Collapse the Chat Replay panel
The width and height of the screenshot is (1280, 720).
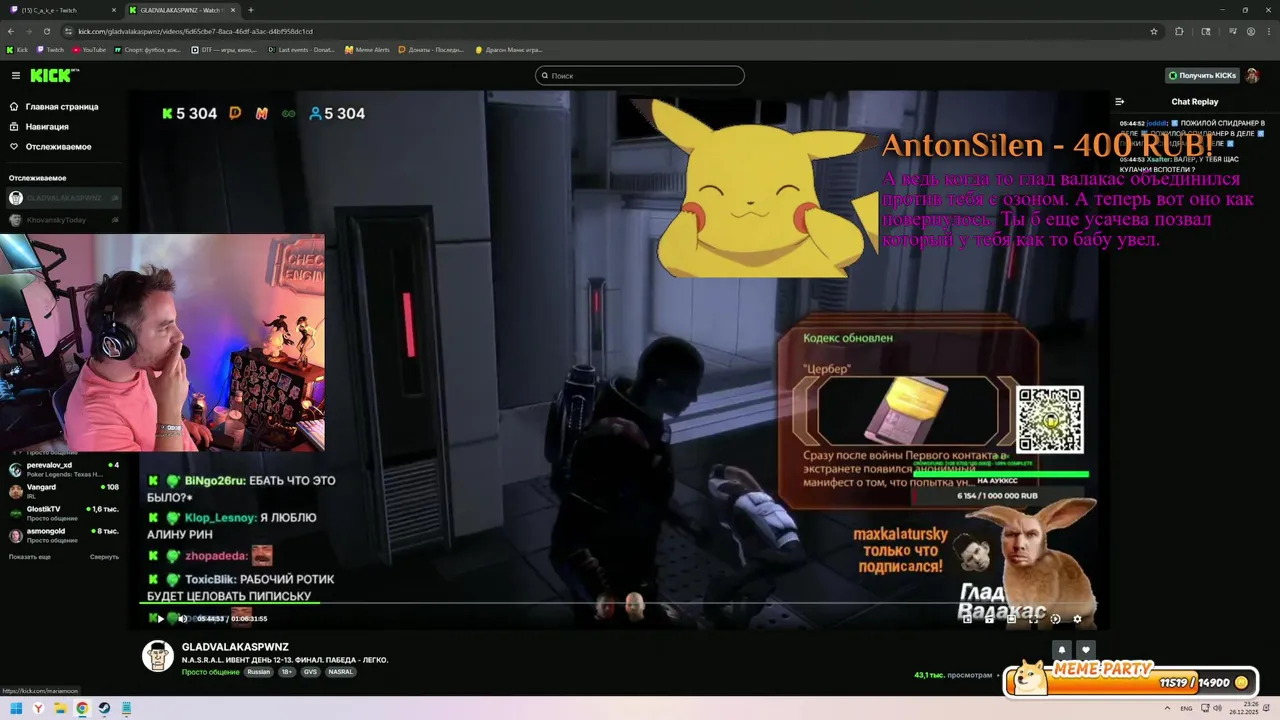(x=1120, y=101)
